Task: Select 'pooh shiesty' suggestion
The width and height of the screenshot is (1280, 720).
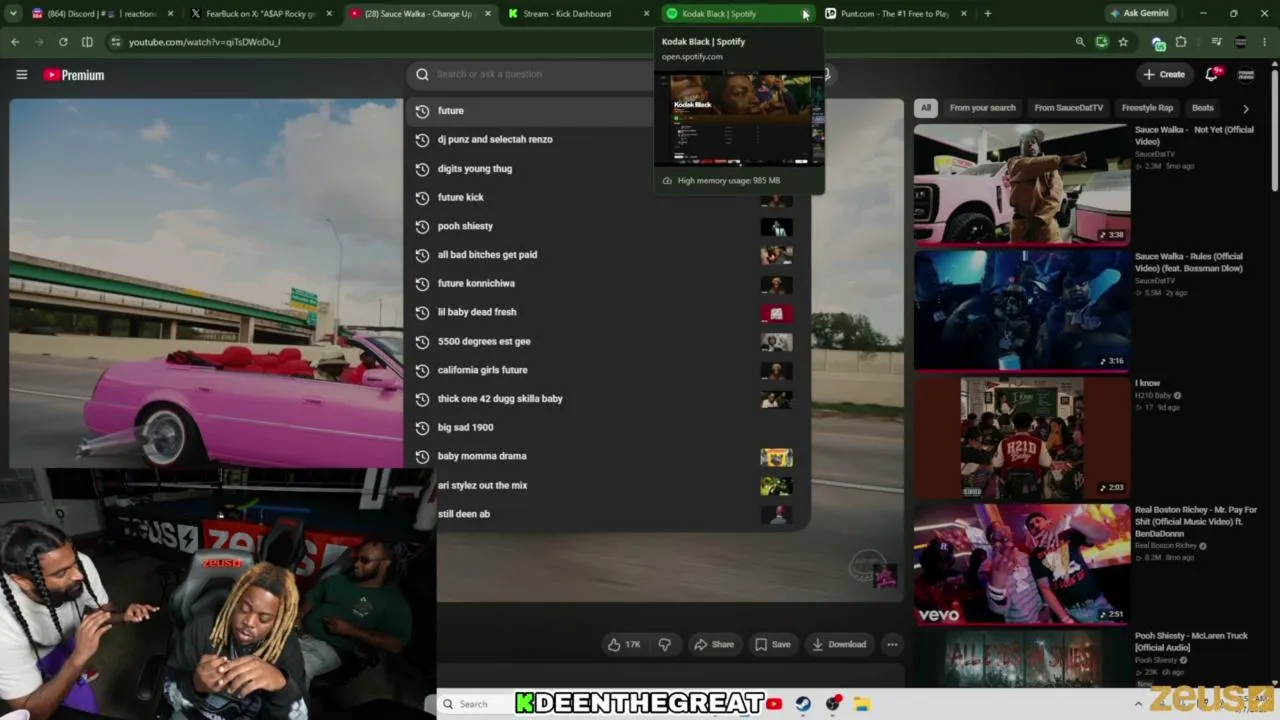Action: tap(607, 226)
